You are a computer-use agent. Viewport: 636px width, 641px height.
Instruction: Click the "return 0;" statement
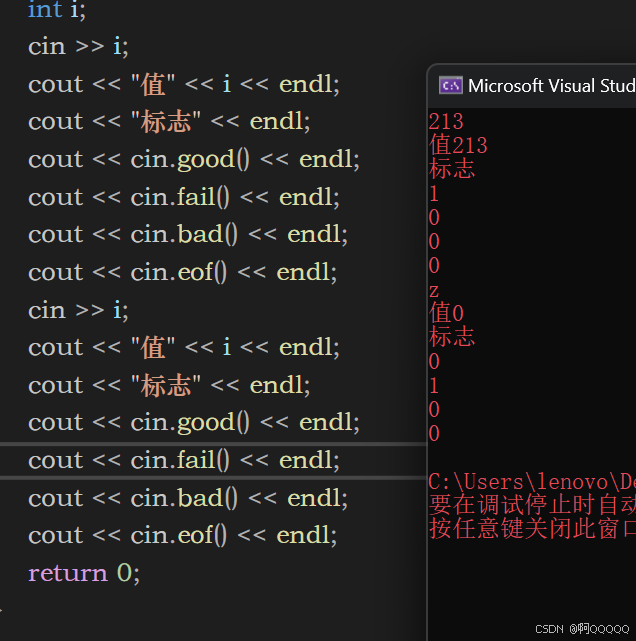point(84,573)
